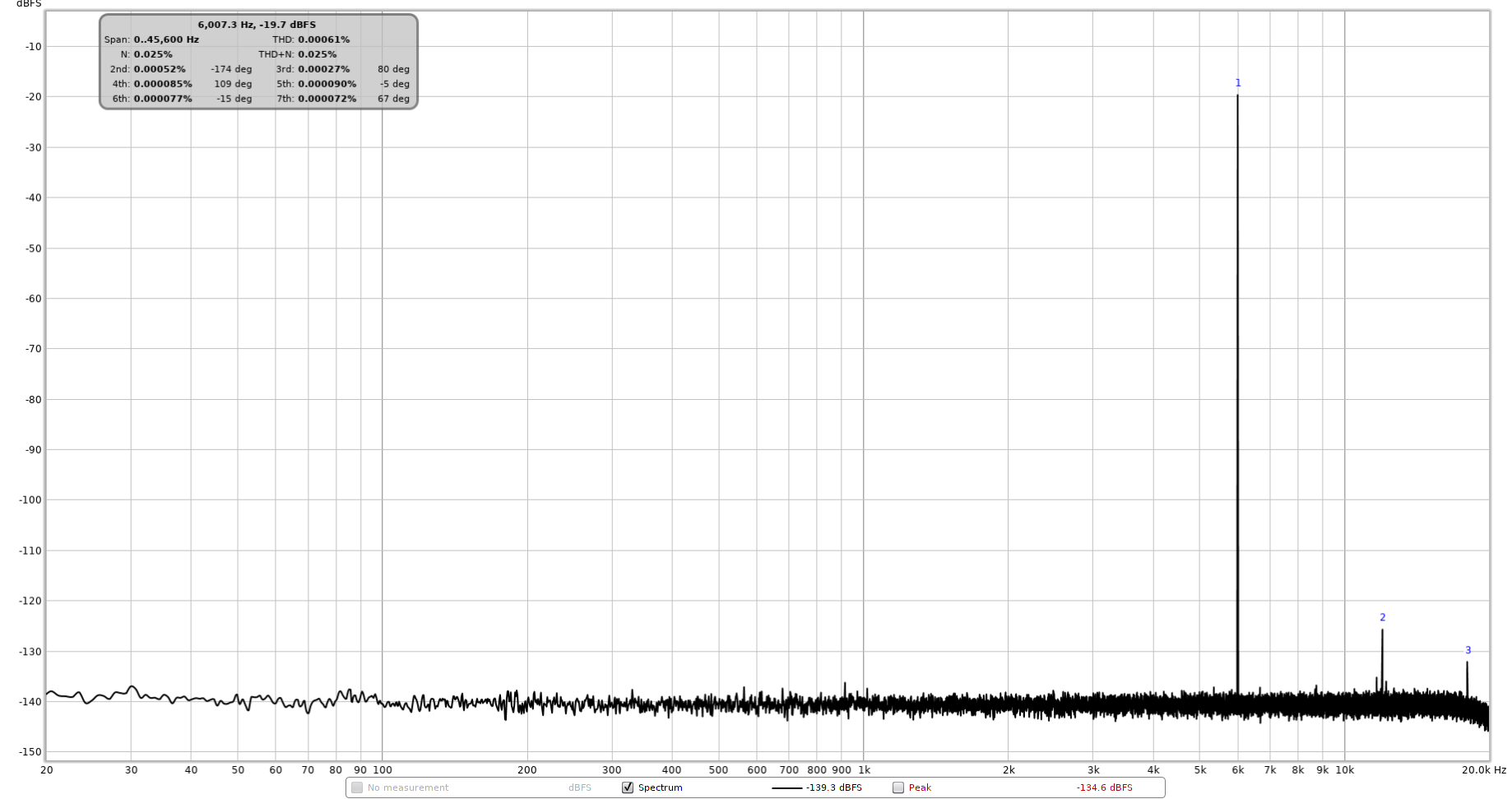
Task: Click the dBFS vertical axis unit label
Action: click(29, 4)
